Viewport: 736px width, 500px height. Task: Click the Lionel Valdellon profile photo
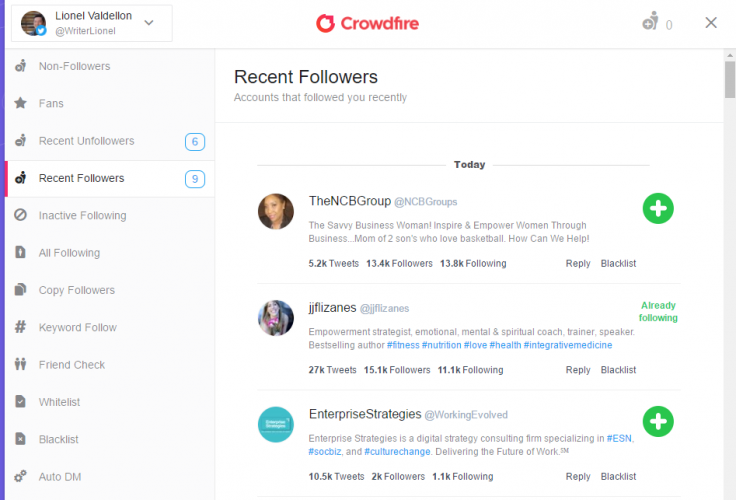click(33, 23)
